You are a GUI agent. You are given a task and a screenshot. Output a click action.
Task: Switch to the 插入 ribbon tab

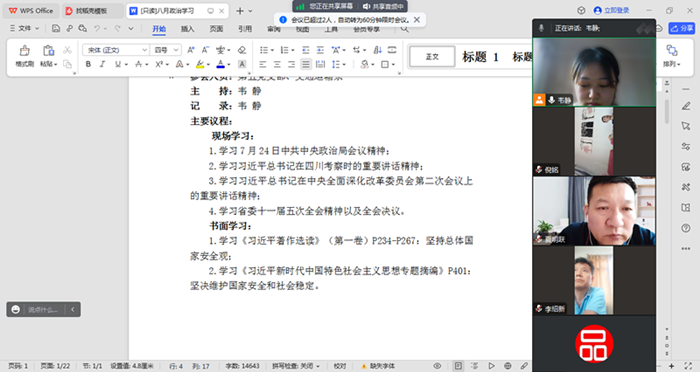point(188,29)
